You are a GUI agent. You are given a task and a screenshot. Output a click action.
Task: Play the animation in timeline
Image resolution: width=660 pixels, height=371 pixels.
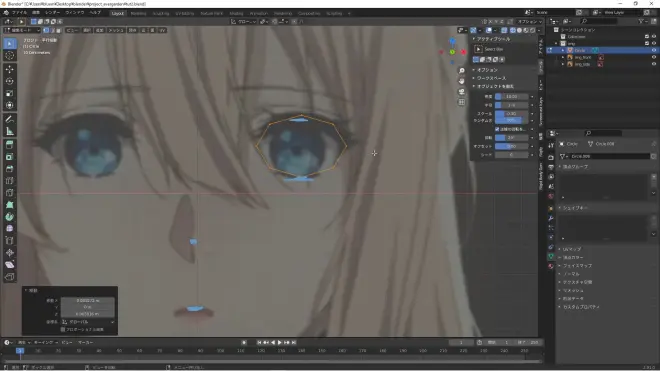(279, 343)
